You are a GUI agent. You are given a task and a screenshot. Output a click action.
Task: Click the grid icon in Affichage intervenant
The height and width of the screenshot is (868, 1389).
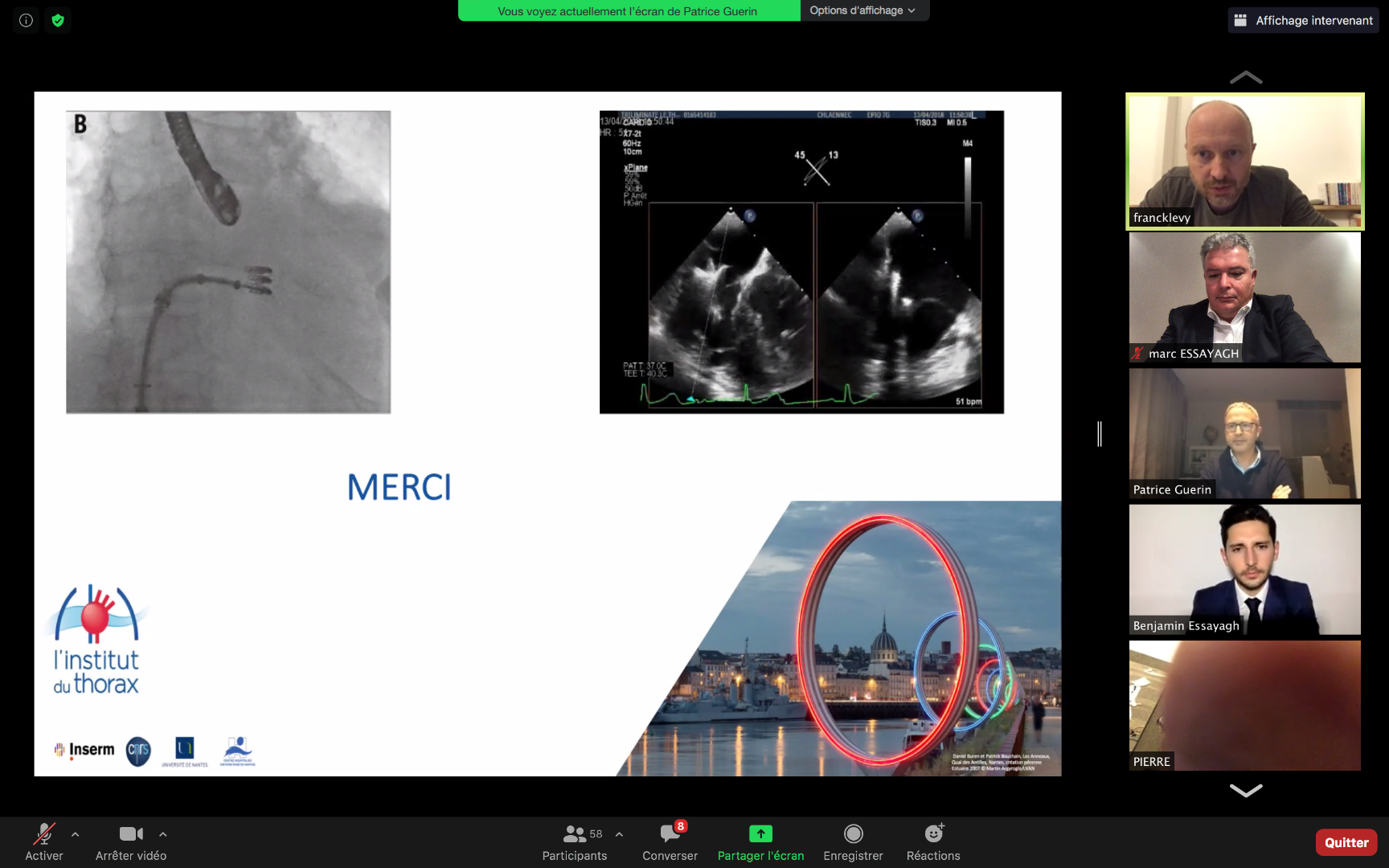tap(1240, 20)
